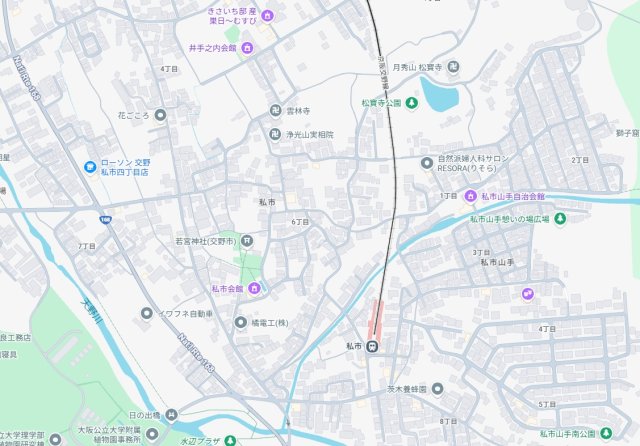Select the 井手之内会館 purple marker

click(x=247, y=48)
